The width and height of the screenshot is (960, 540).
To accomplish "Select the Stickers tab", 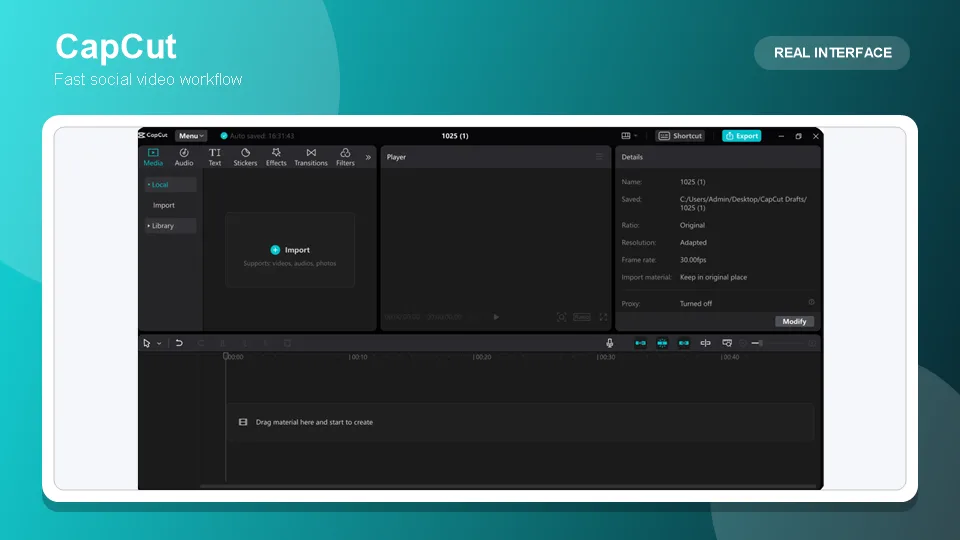I will click(245, 157).
